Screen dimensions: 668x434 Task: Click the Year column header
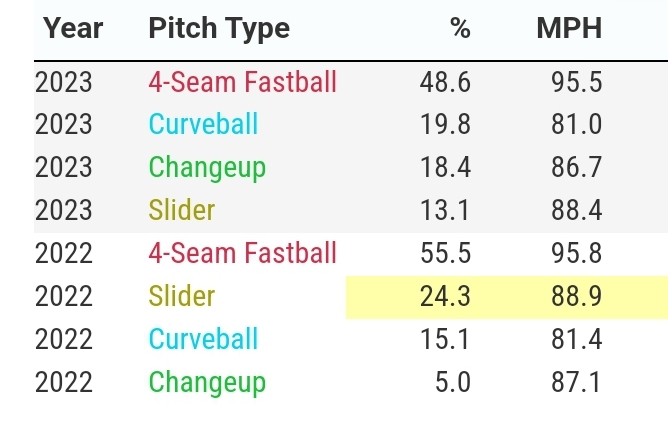tap(73, 28)
